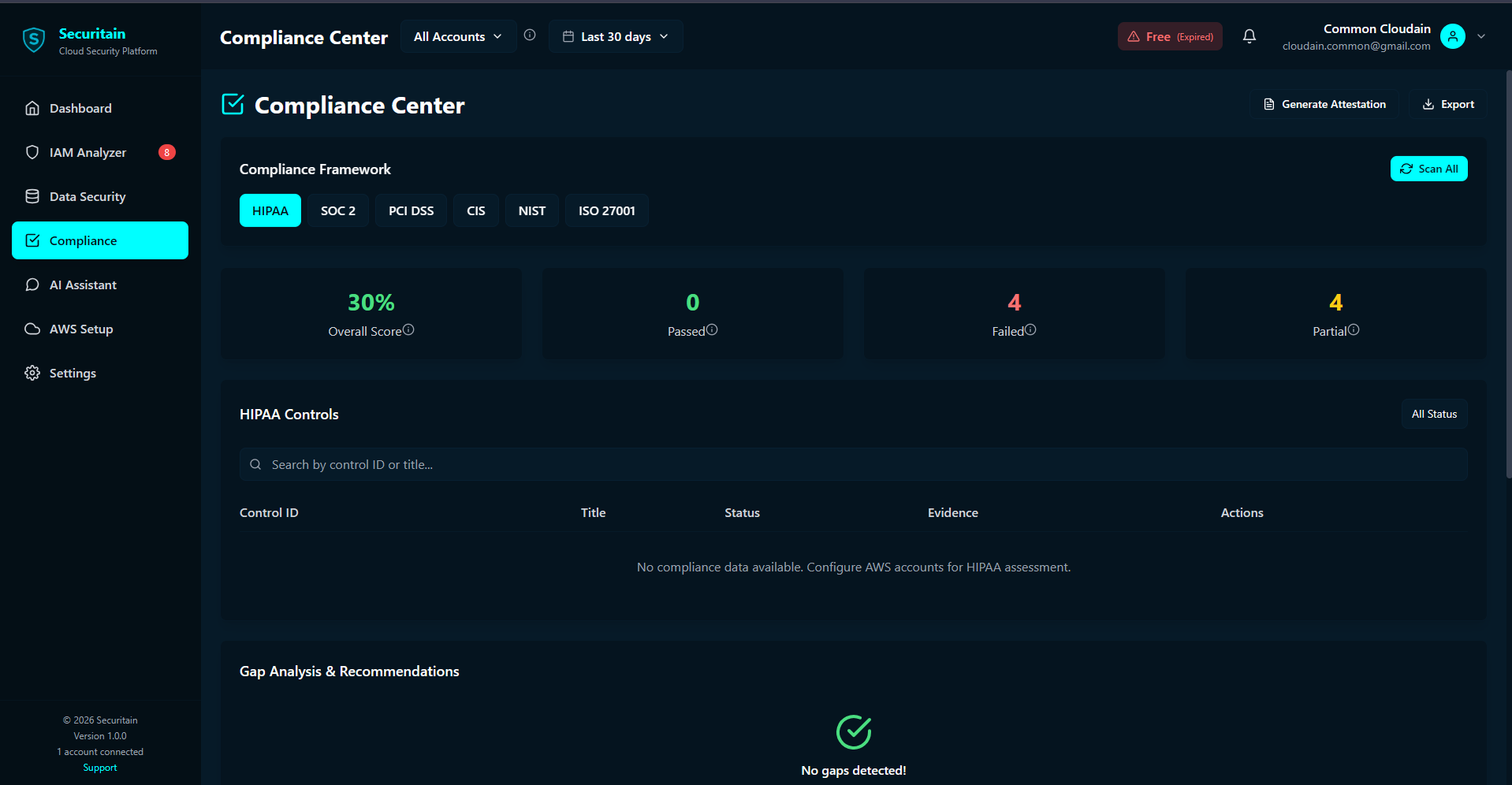1512x785 pixels.
Task: Select the HIPAA framework tab
Action: pos(270,210)
